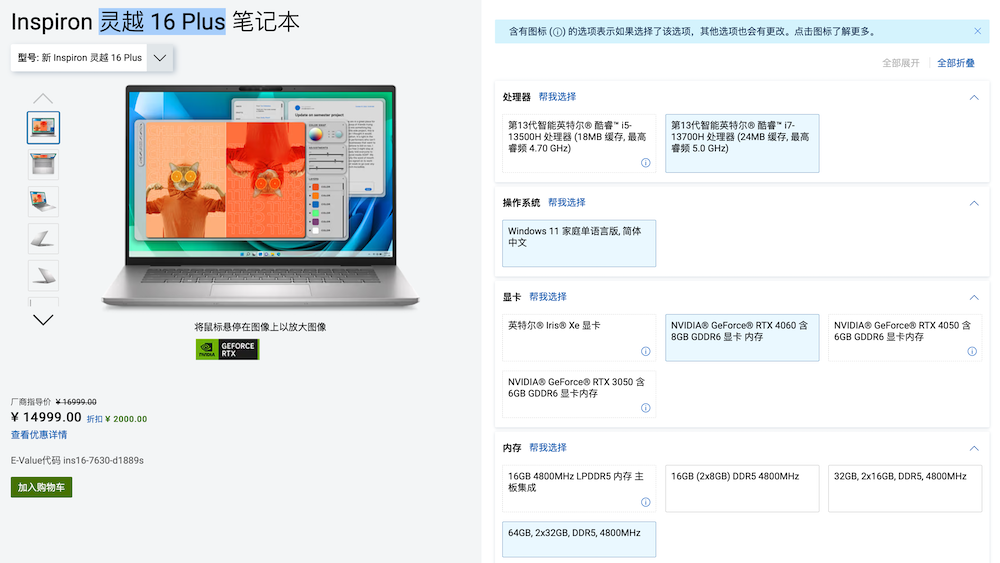Image resolution: width=1000 pixels, height=563 pixels.
Task: Select the first laptop thumbnail image
Action: point(43,128)
